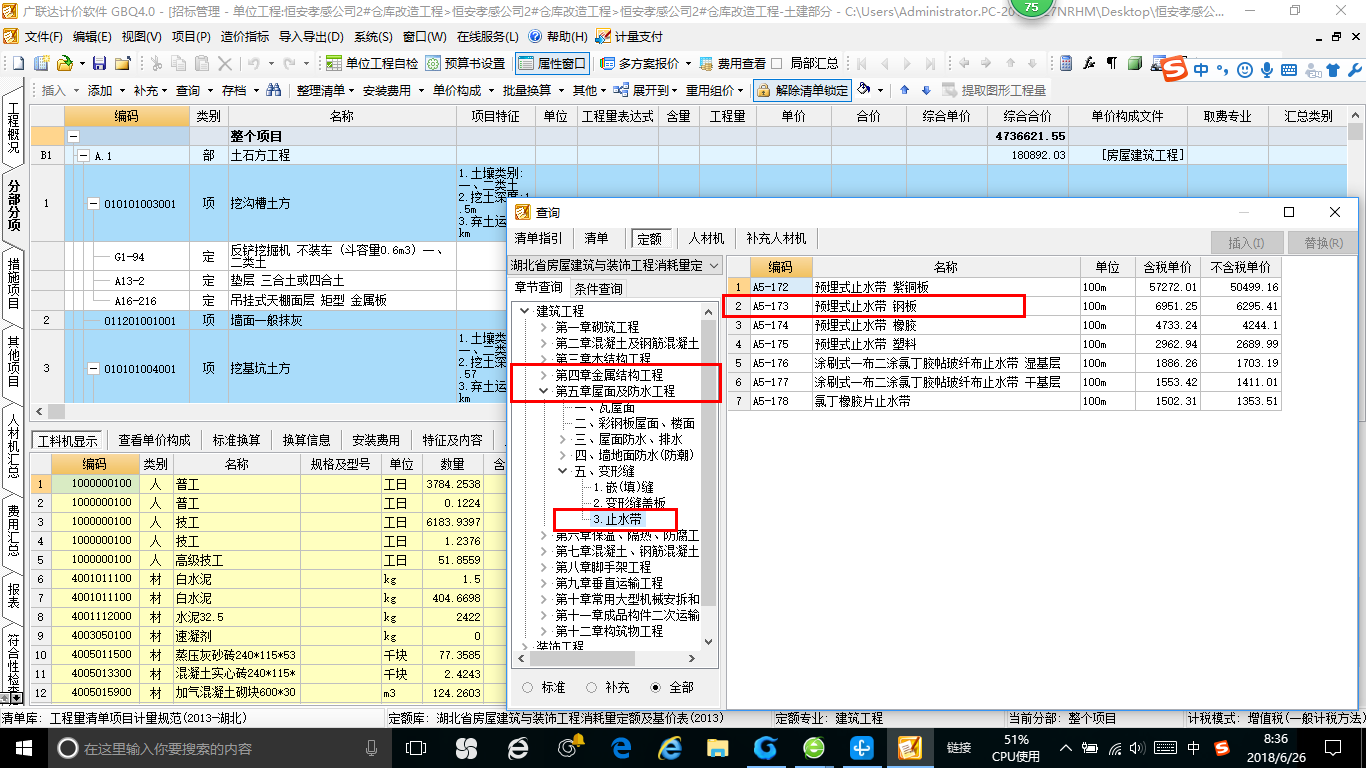This screenshot has width=1366, height=768.
Task: Click the delete X toolbar icon
Action: [x=225, y=63]
